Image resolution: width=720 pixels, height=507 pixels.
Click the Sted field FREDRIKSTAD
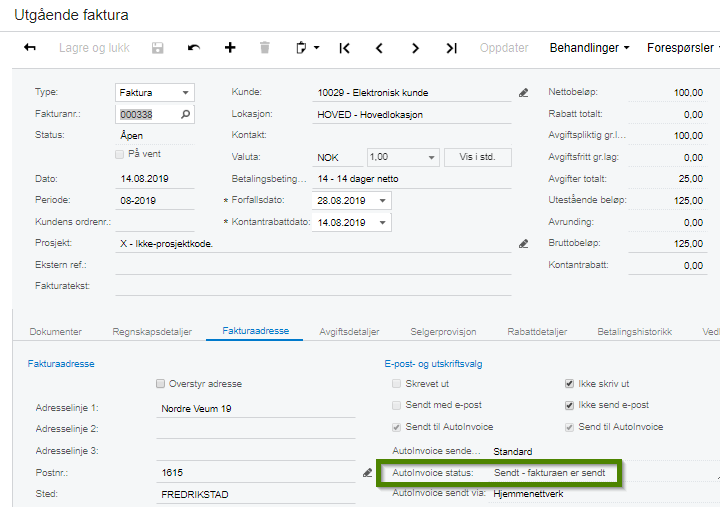pyautogui.click(x=256, y=495)
